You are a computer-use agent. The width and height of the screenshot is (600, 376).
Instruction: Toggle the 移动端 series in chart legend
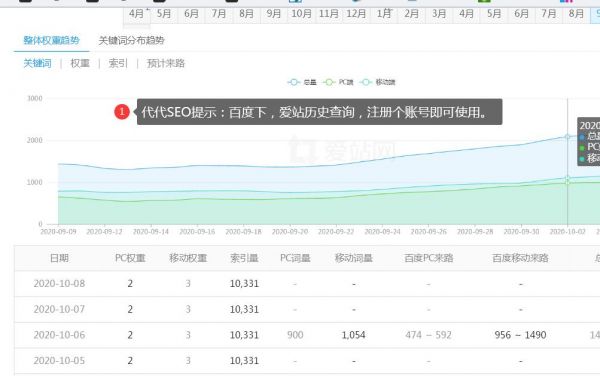point(377,82)
